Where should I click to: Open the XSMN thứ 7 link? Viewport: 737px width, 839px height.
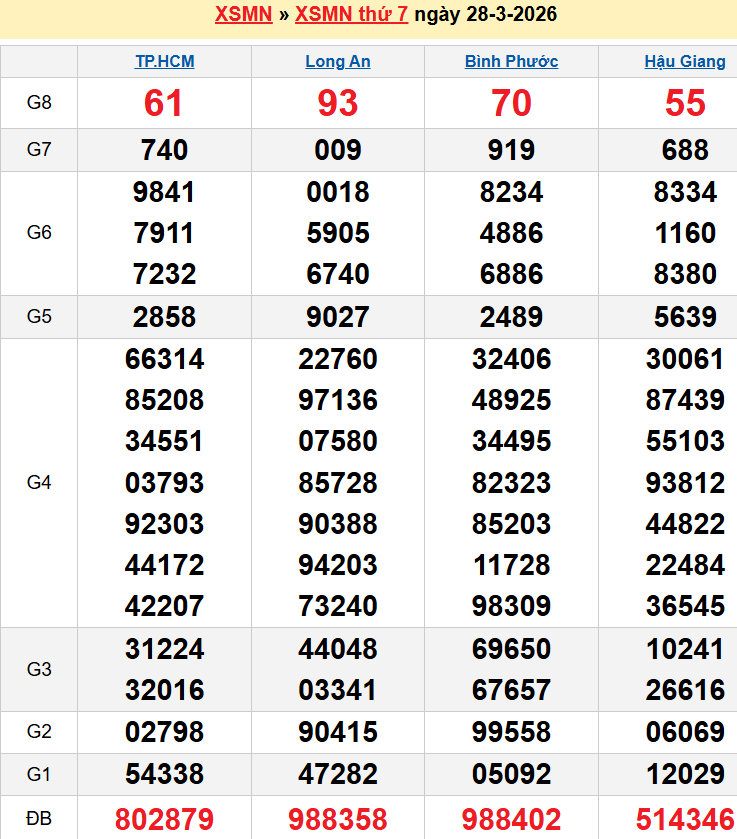351,14
